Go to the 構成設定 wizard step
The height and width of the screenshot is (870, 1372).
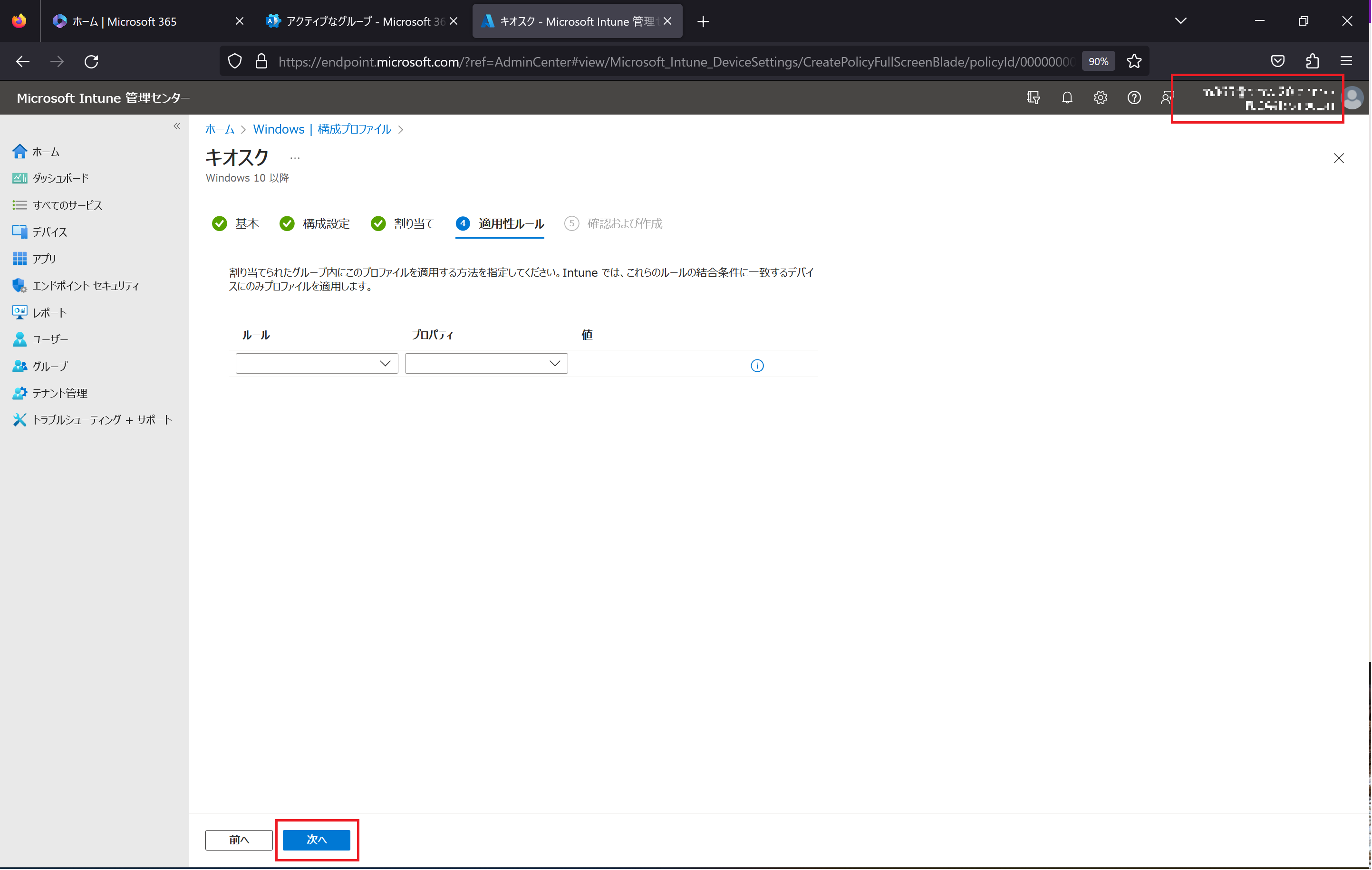click(x=315, y=224)
